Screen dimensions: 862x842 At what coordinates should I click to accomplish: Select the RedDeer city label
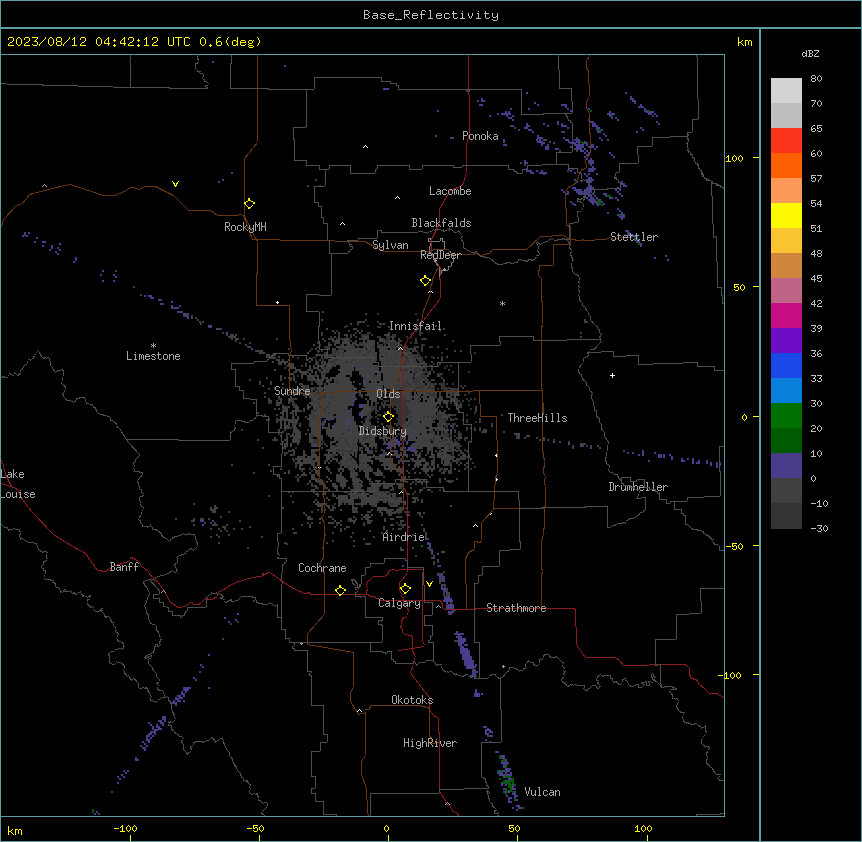point(440,255)
